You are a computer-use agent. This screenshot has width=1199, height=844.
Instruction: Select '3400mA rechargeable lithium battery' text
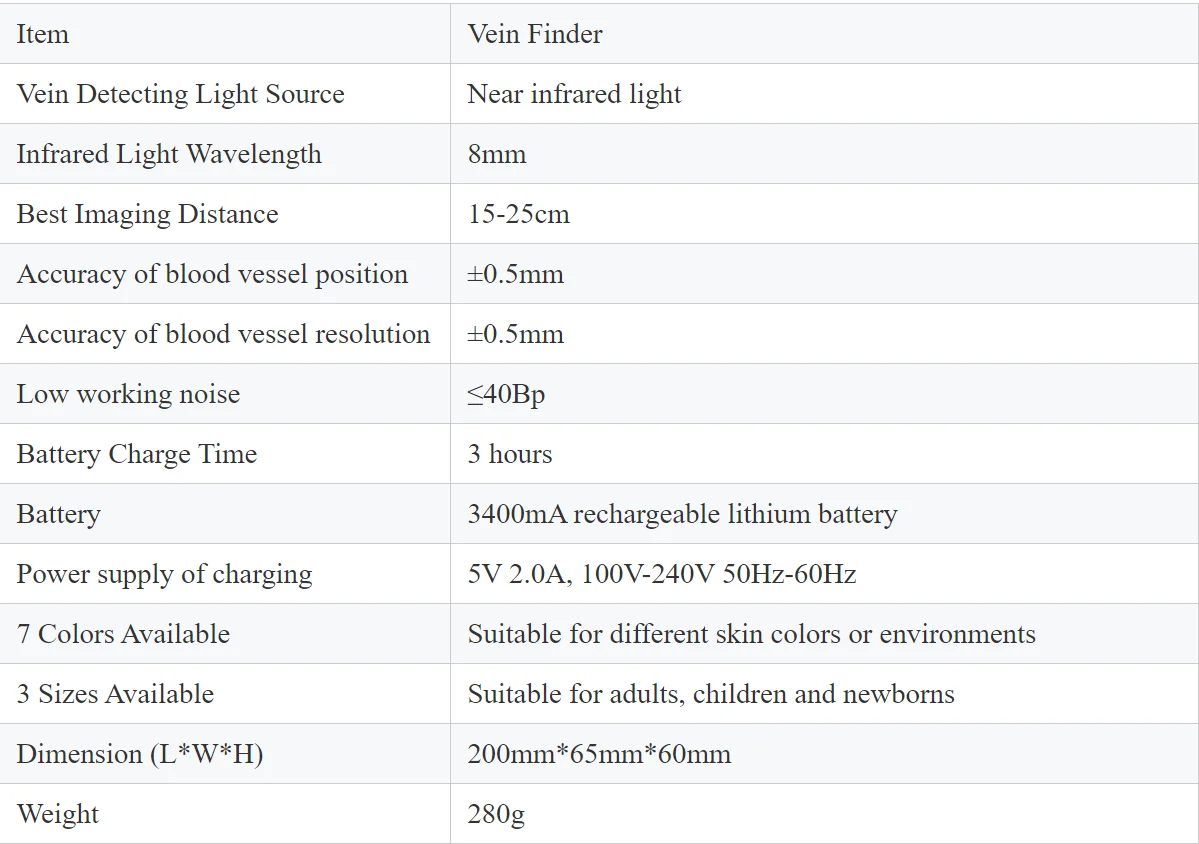(x=682, y=514)
